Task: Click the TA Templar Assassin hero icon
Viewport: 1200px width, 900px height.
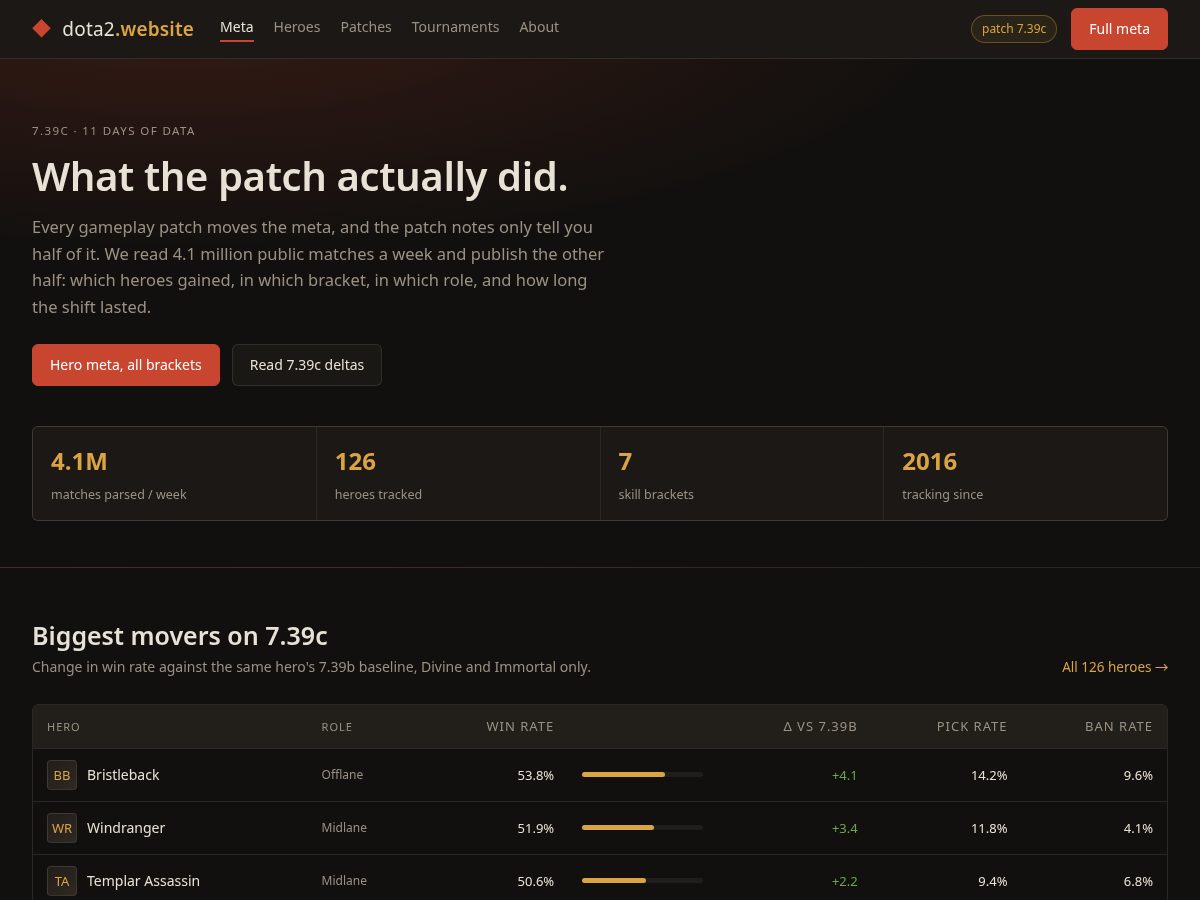Action: pos(62,881)
